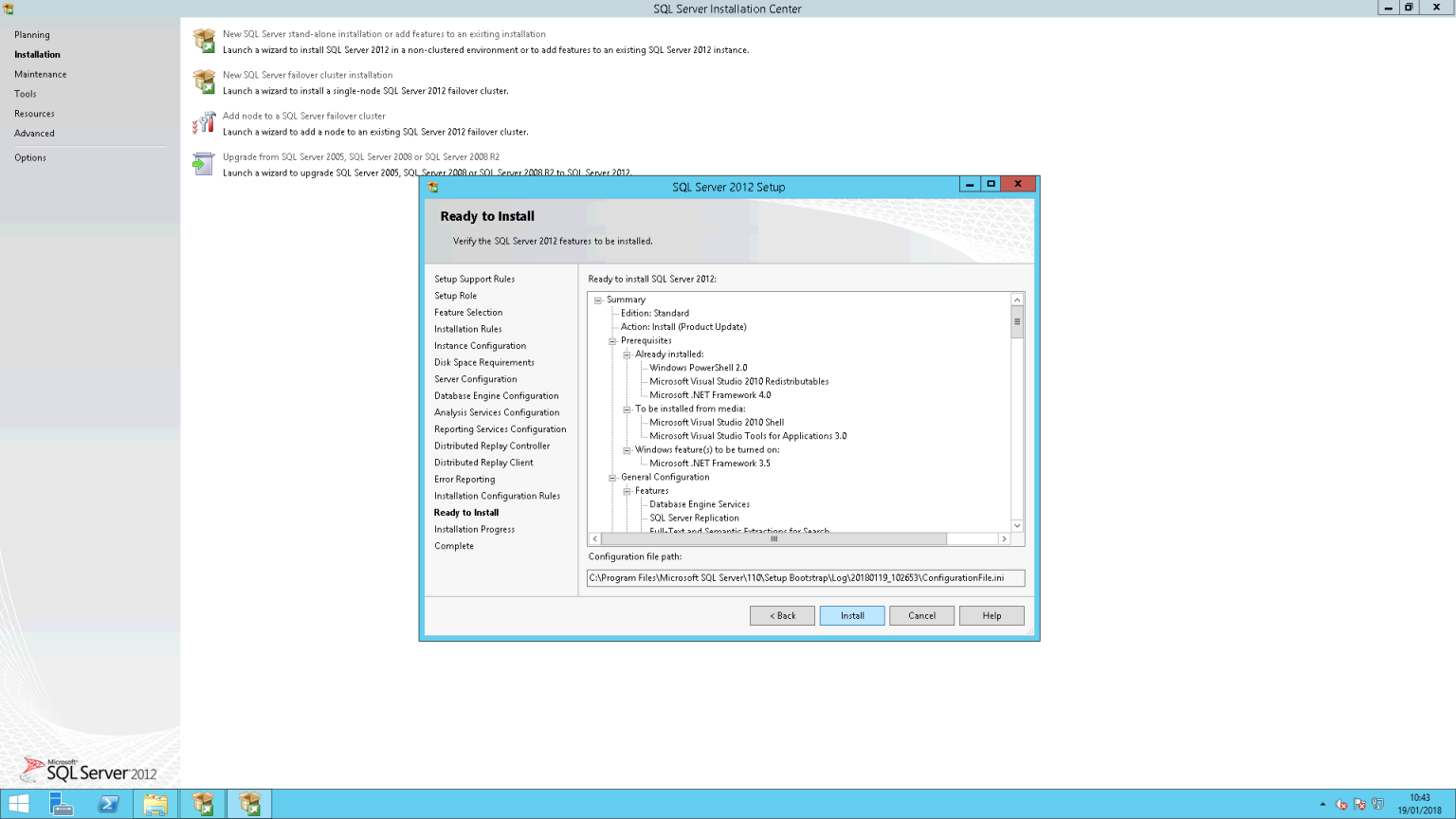
Task: Collapse the Features tree node
Action: click(627, 491)
